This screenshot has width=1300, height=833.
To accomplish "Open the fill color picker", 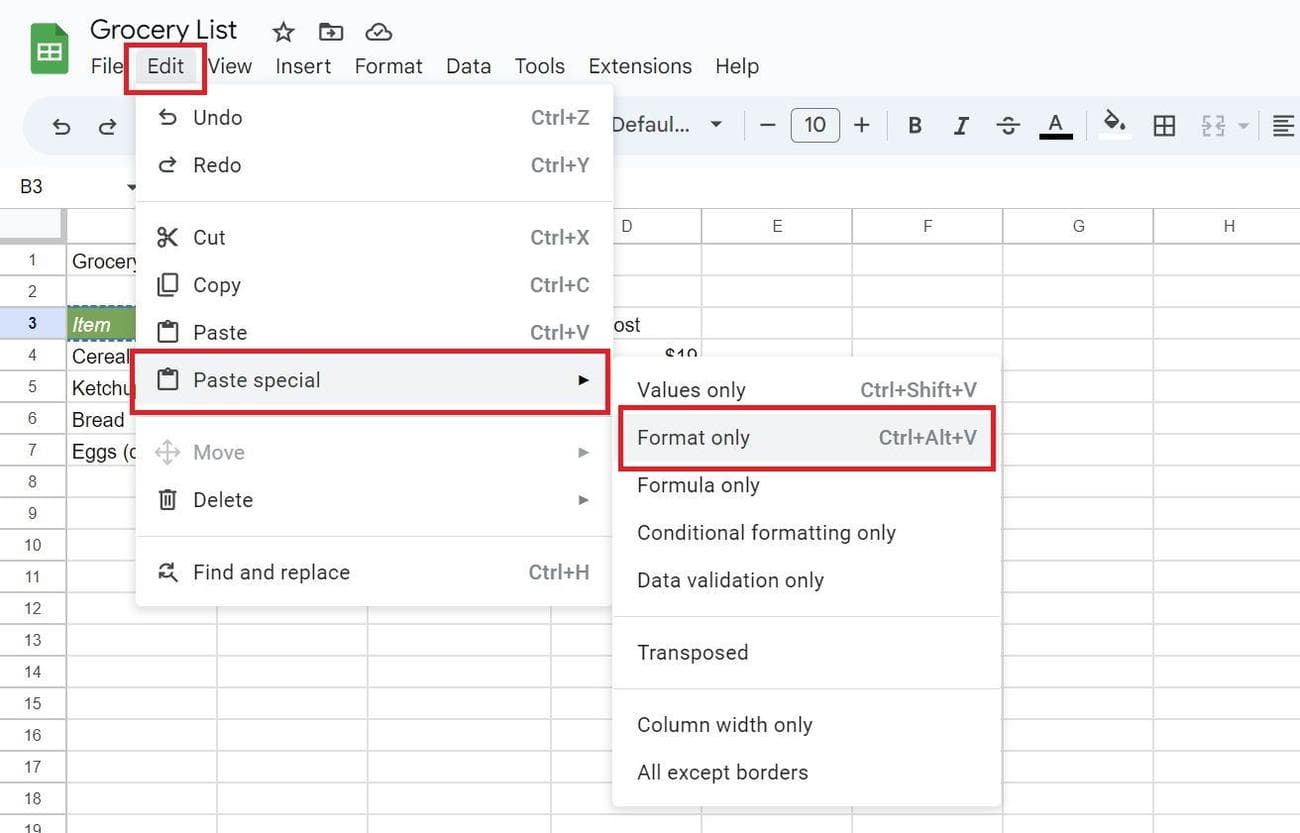I will [1113, 125].
